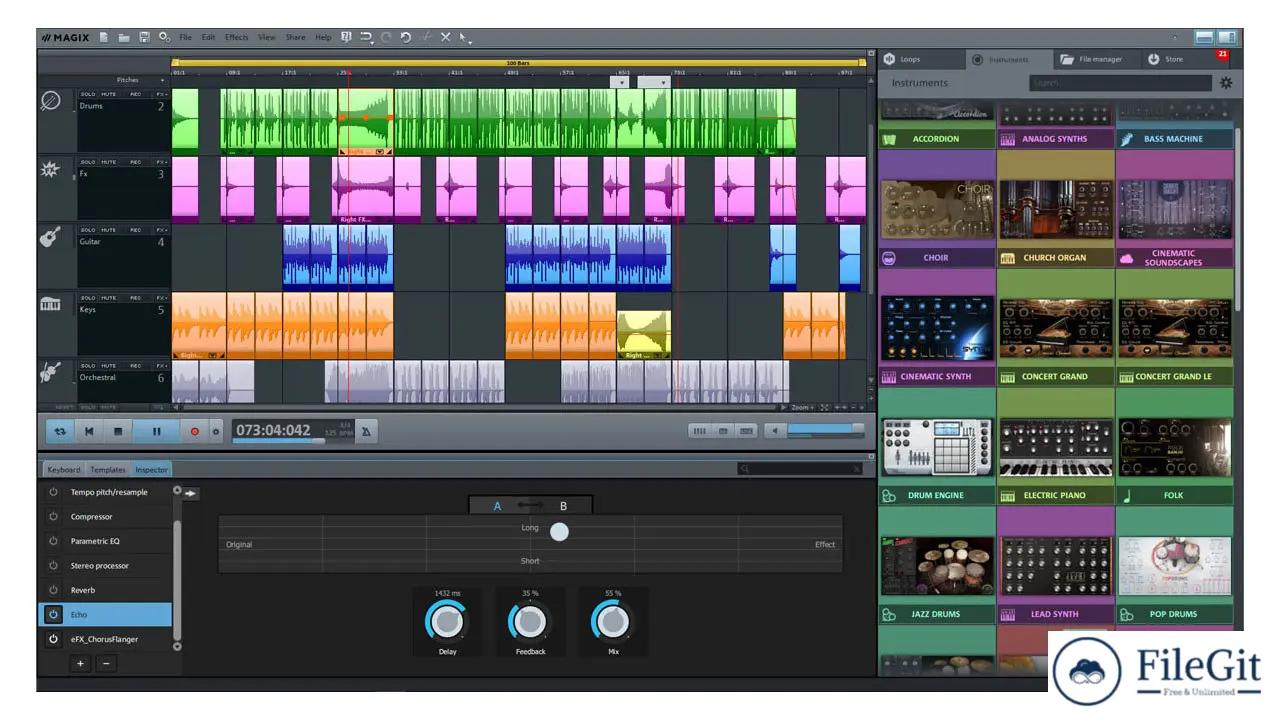This screenshot has width=1280, height=720.
Task: Open a project with the folder icon
Action: pos(124,37)
